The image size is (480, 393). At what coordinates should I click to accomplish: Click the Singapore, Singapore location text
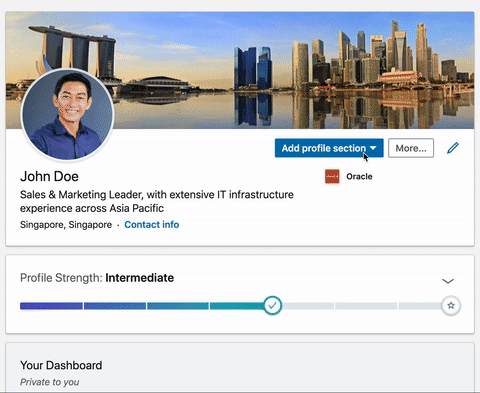[x=66, y=225]
